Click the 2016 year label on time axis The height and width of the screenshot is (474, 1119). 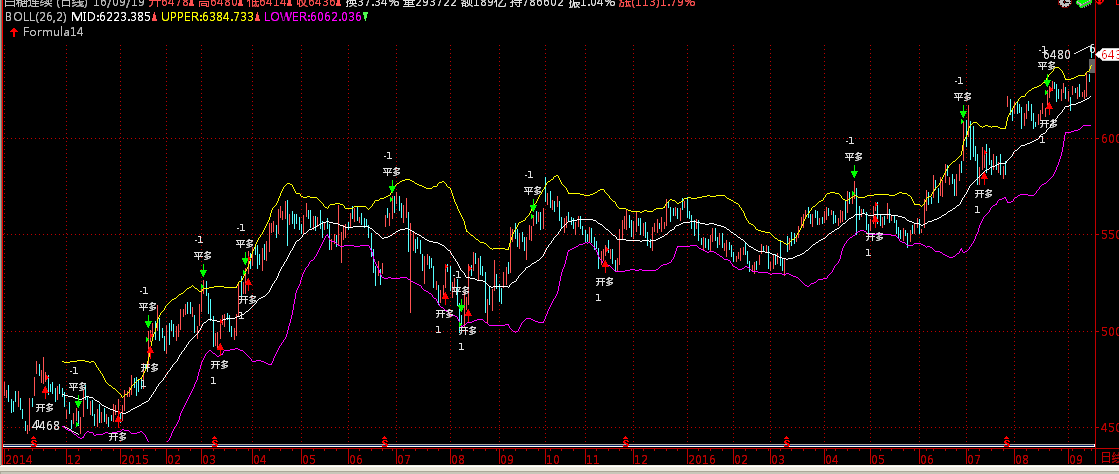click(x=702, y=458)
